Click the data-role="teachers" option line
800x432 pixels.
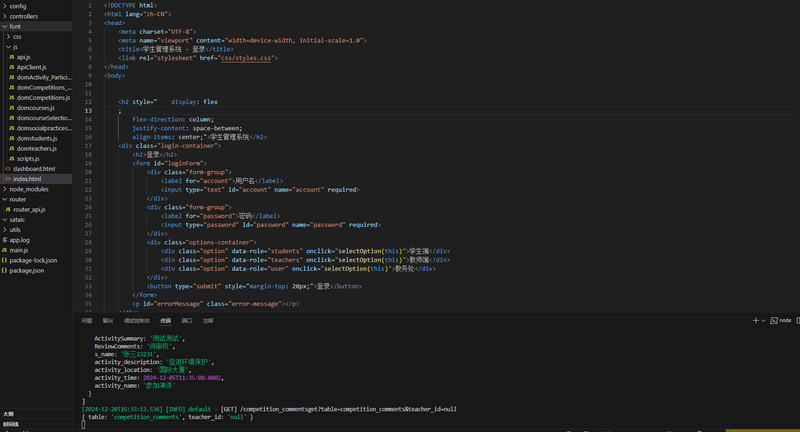click(x=305, y=260)
